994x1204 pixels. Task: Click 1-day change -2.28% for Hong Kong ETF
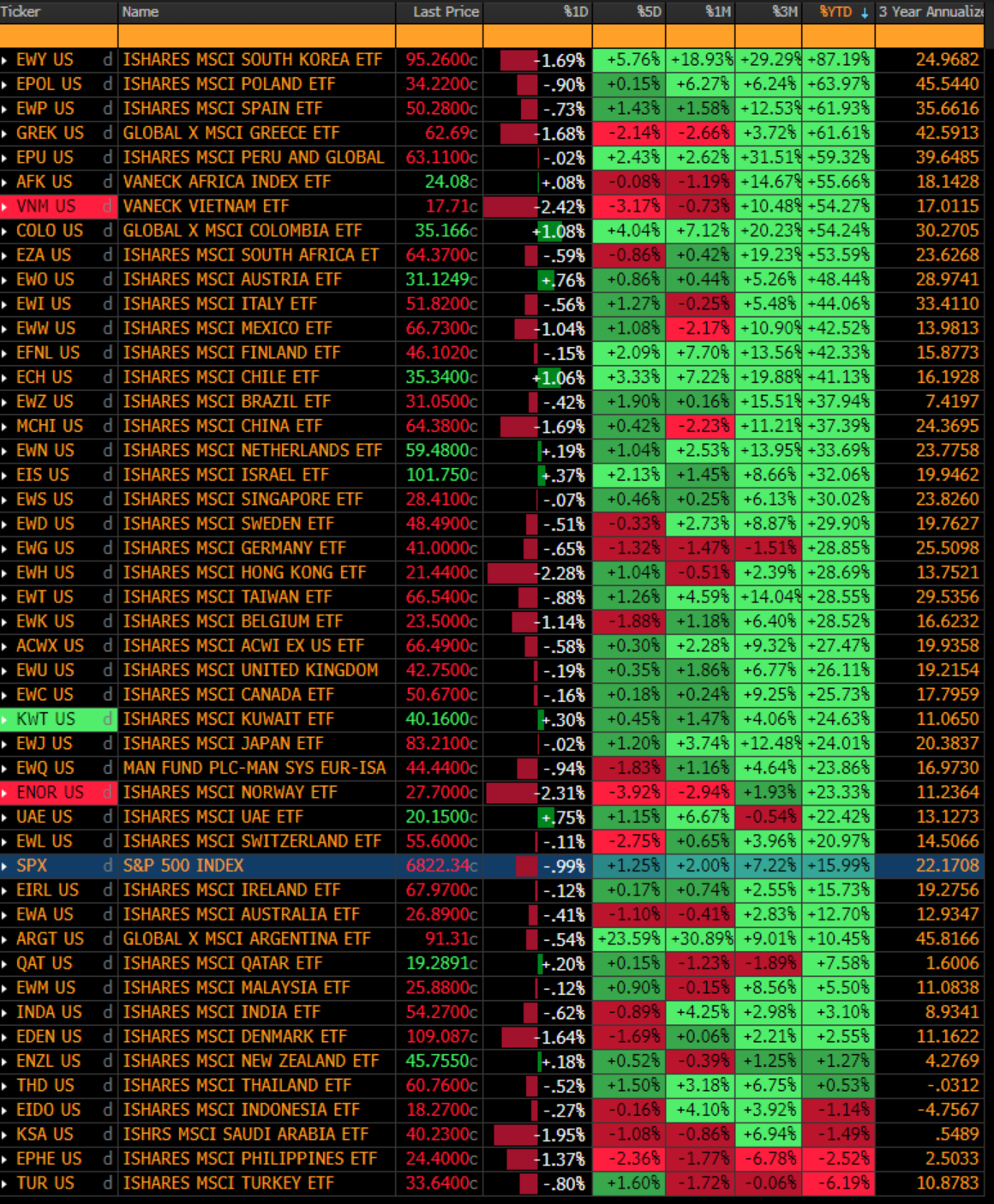[561, 573]
